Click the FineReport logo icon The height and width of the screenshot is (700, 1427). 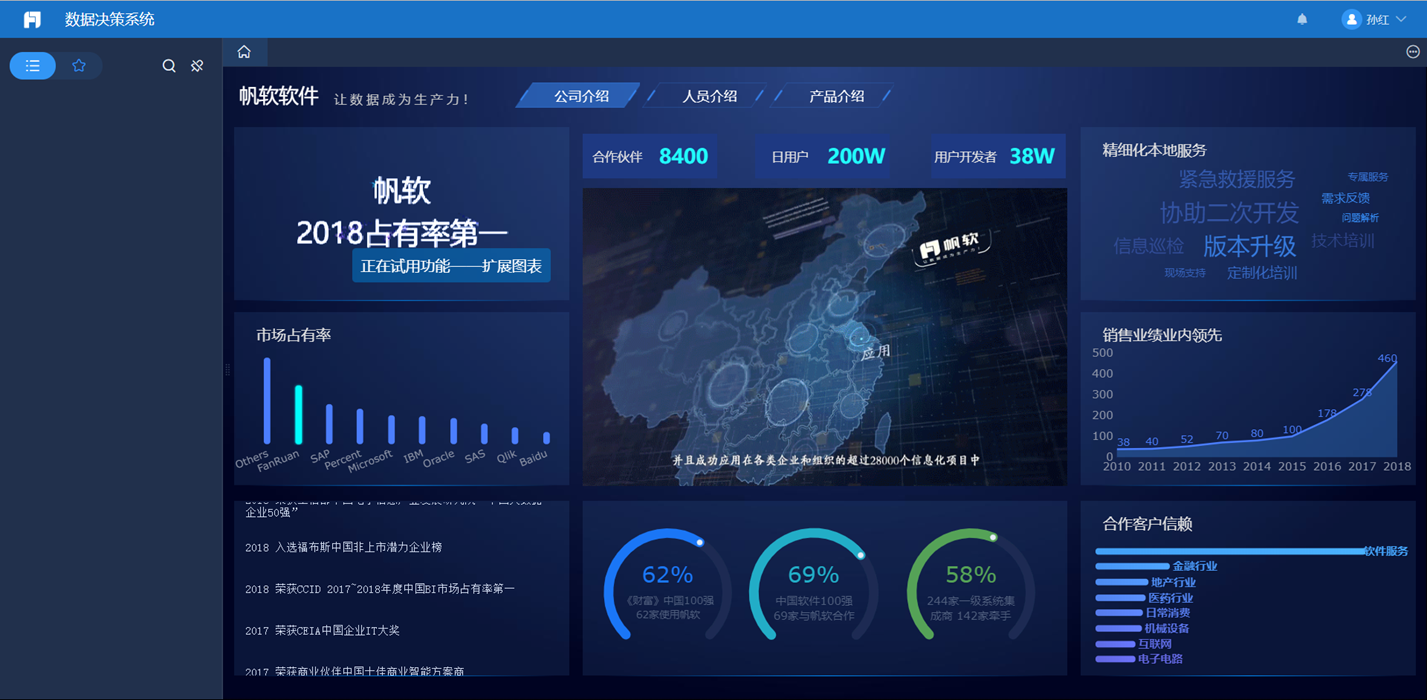point(32,19)
